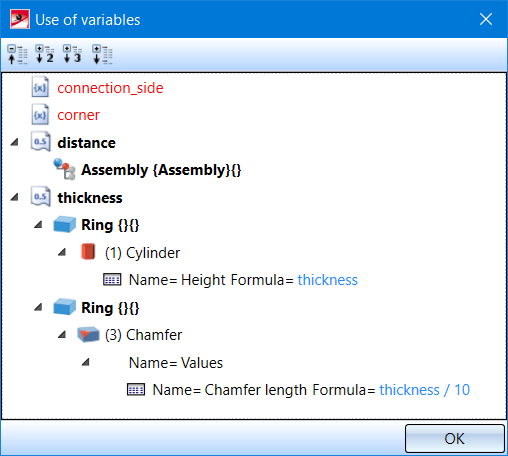Image resolution: width=508 pixels, height=456 pixels.
Task: Collapse the (1) Cylinder node
Action: pyautogui.click(x=62, y=252)
